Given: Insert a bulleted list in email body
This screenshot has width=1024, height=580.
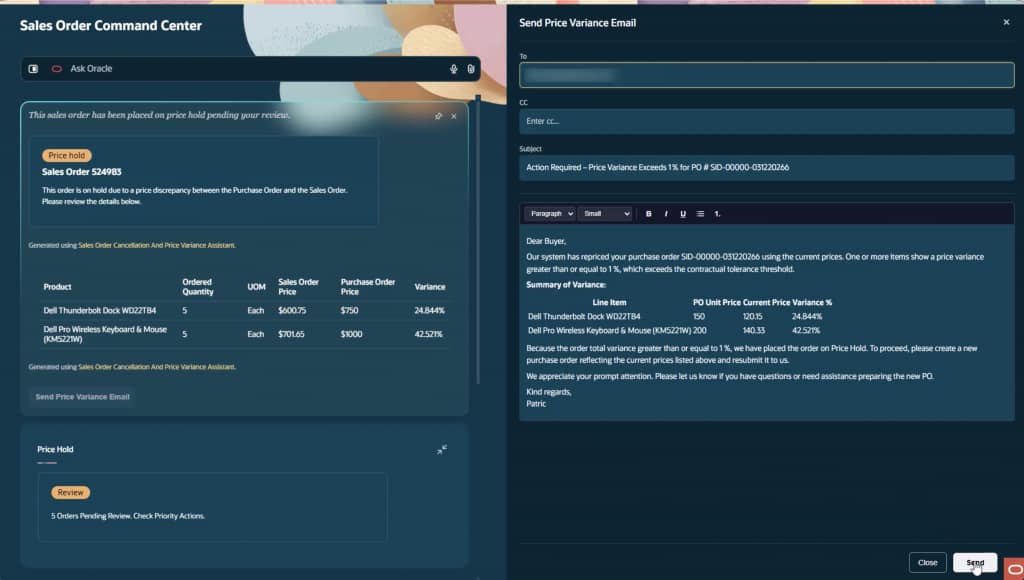Looking at the screenshot, I should pos(700,214).
